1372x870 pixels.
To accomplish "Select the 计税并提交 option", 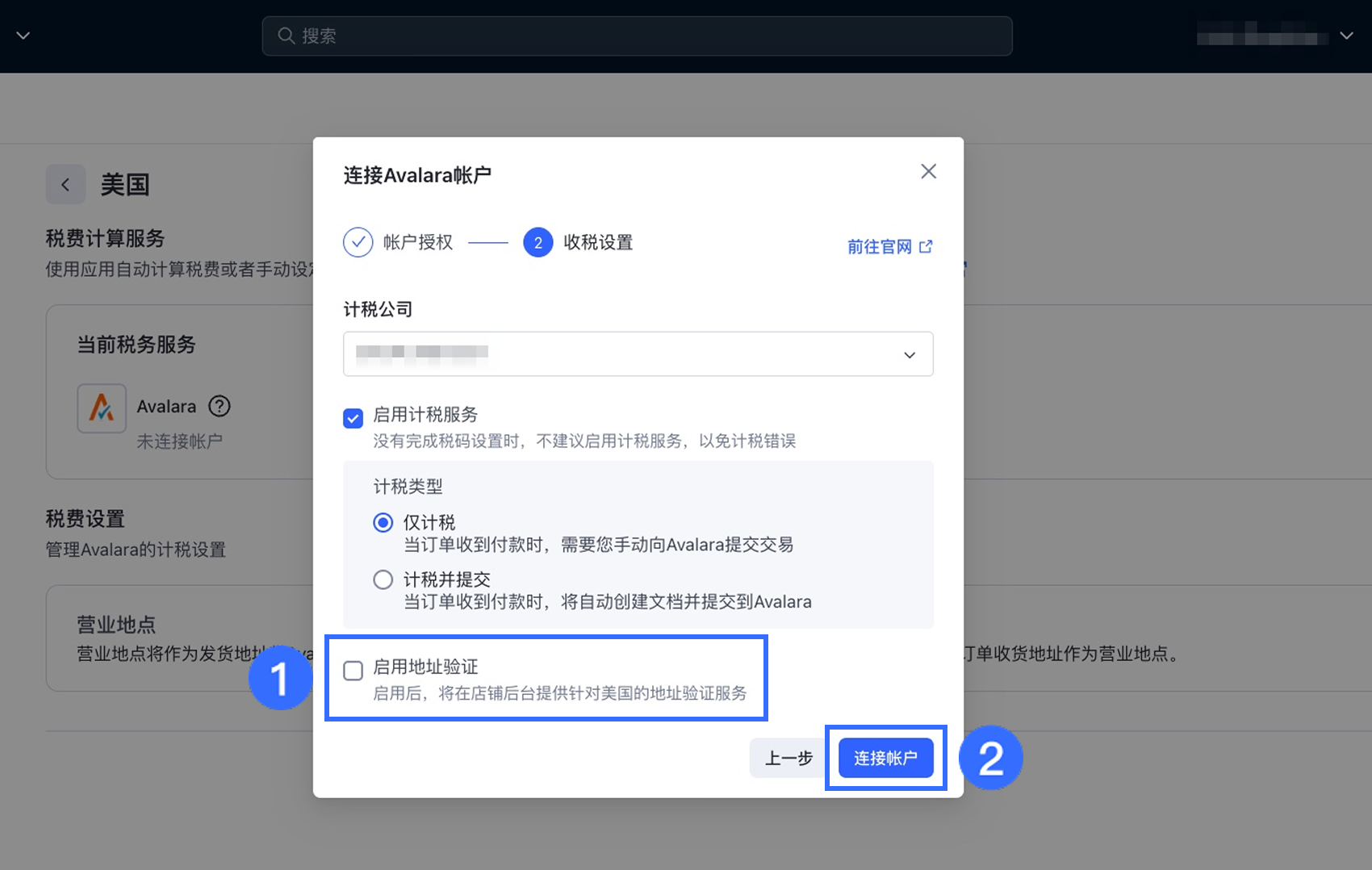I will (383, 579).
